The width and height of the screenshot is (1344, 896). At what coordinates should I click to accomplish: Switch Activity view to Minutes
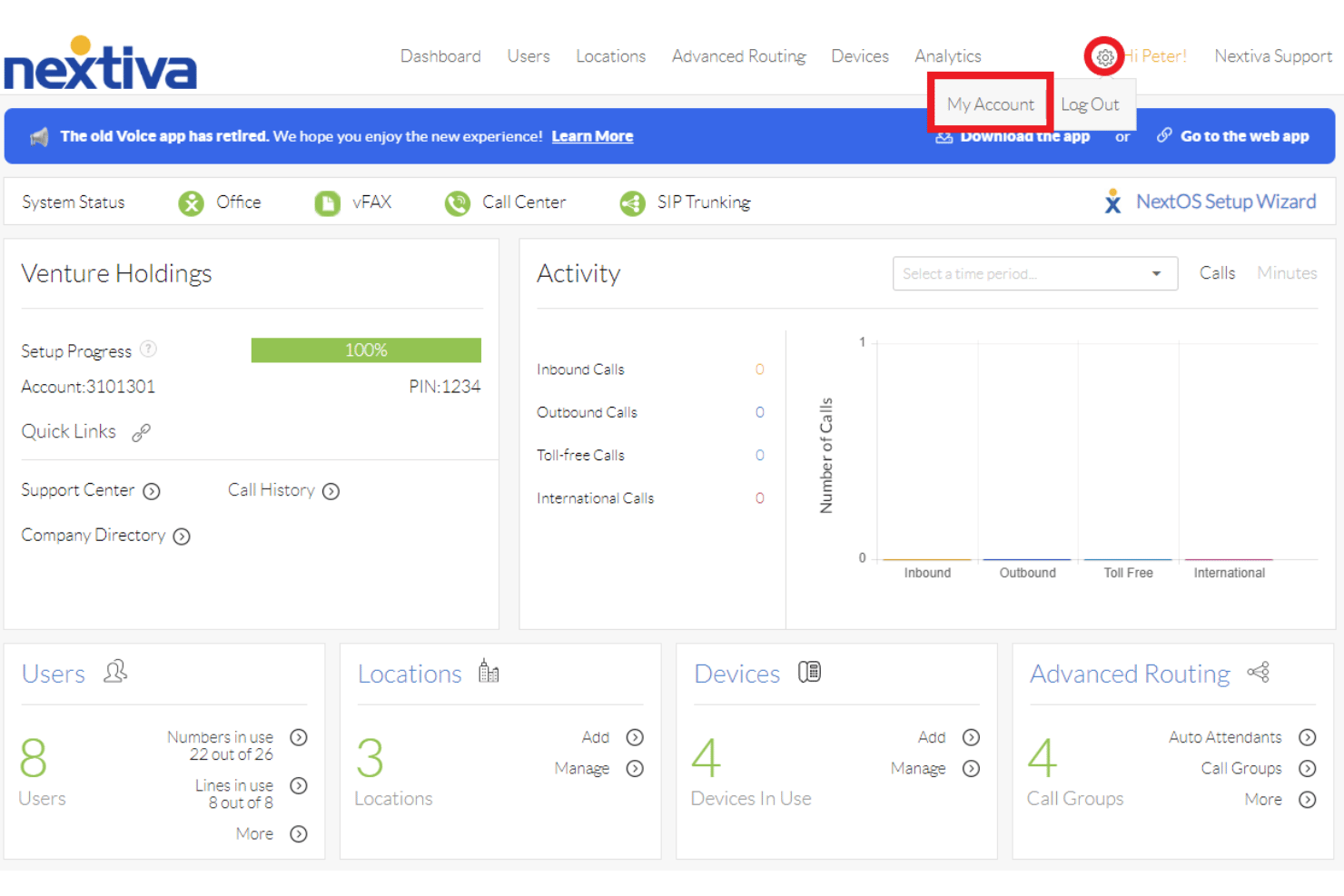1287,273
